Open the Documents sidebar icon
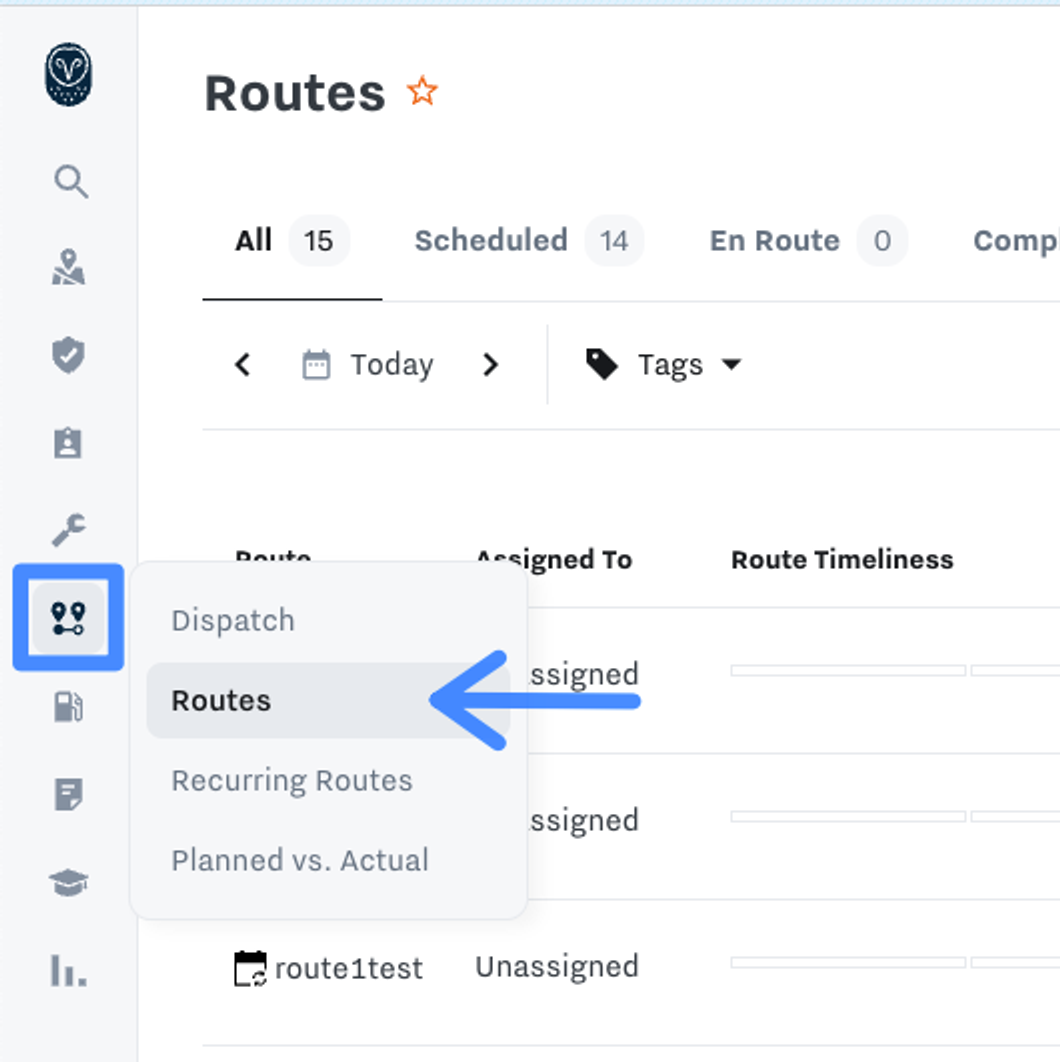1060x1062 pixels. [68, 795]
